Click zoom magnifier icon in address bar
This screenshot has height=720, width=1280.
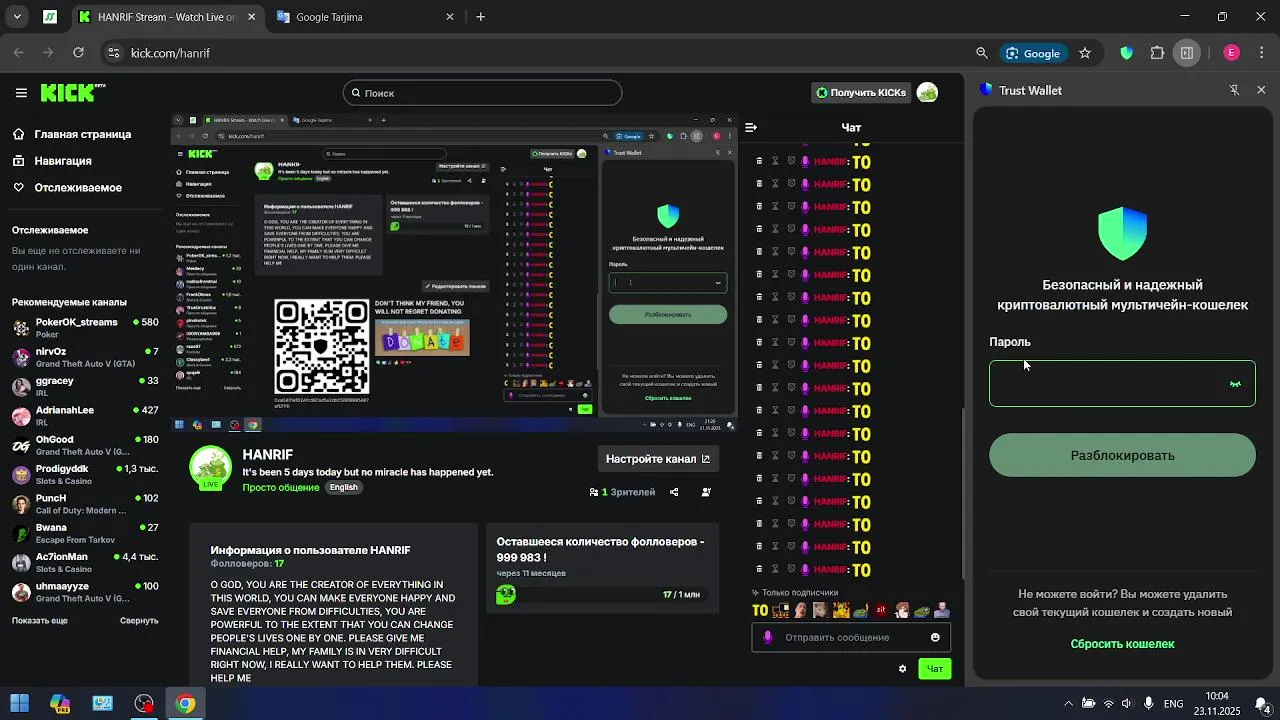[982, 53]
